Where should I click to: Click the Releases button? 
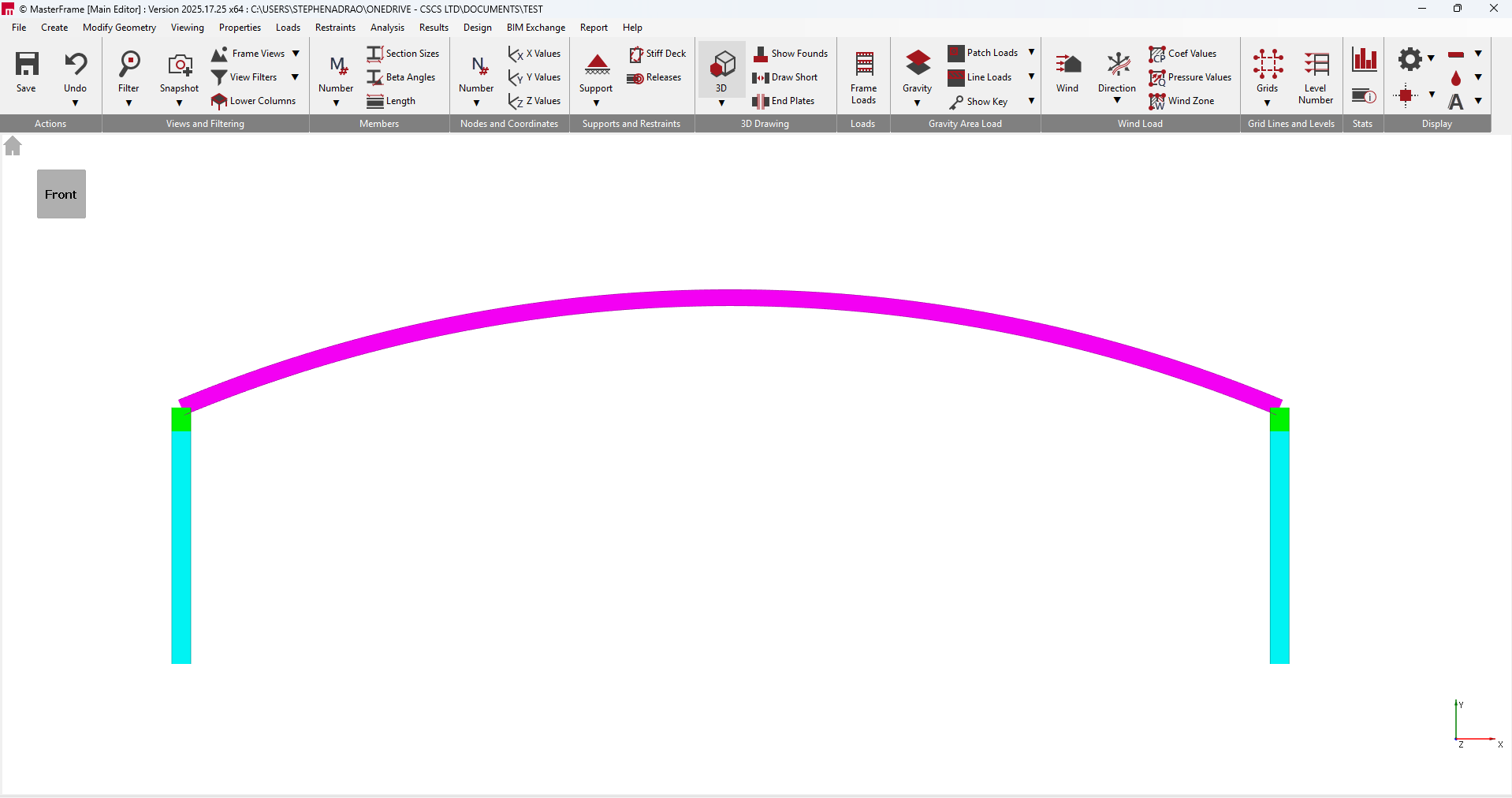pos(654,77)
